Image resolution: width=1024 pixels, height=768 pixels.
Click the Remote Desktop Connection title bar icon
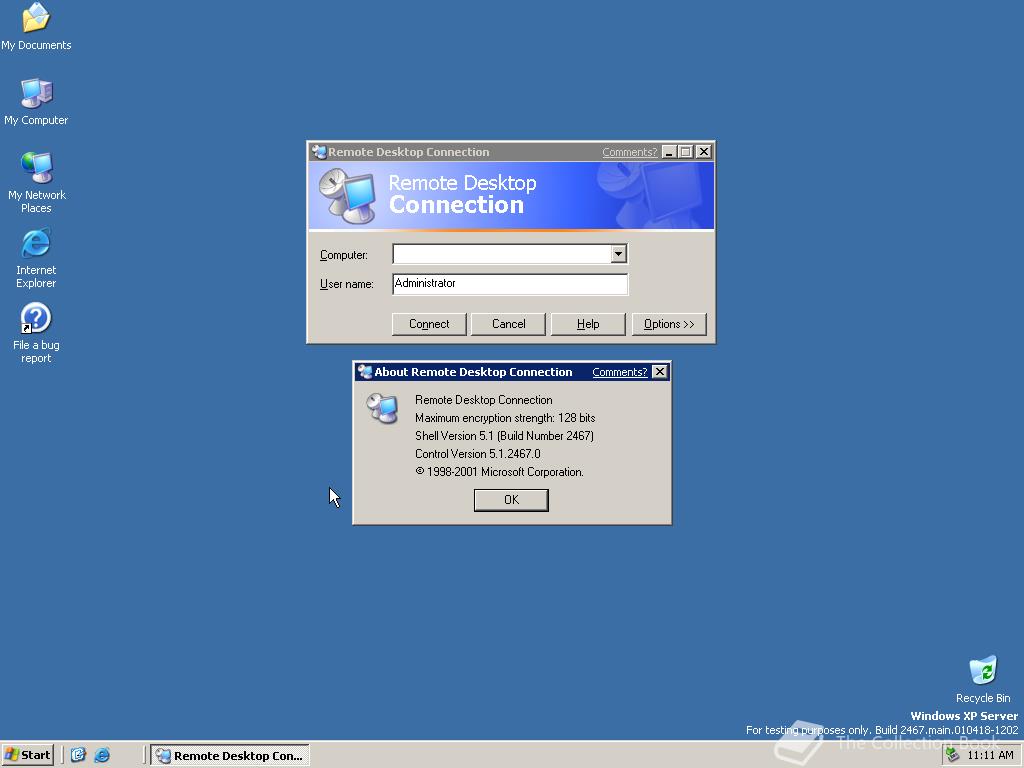[319, 152]
